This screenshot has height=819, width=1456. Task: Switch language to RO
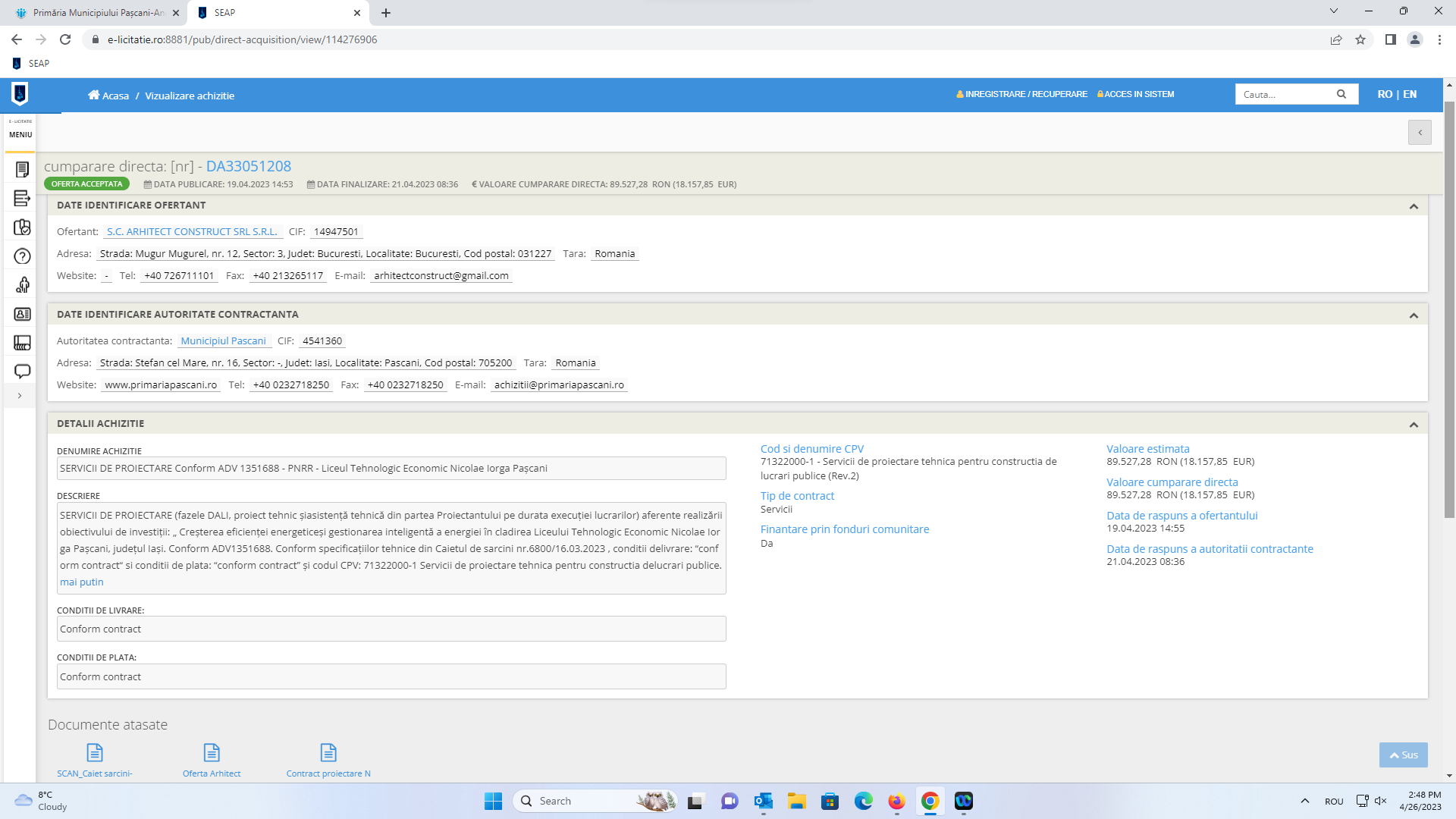pos(1385,94)
